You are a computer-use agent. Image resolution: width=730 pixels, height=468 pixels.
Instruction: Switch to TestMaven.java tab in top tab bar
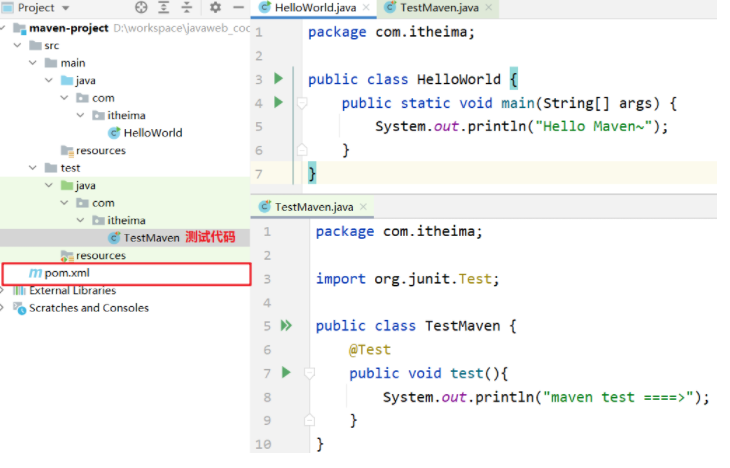pos(439,8)
